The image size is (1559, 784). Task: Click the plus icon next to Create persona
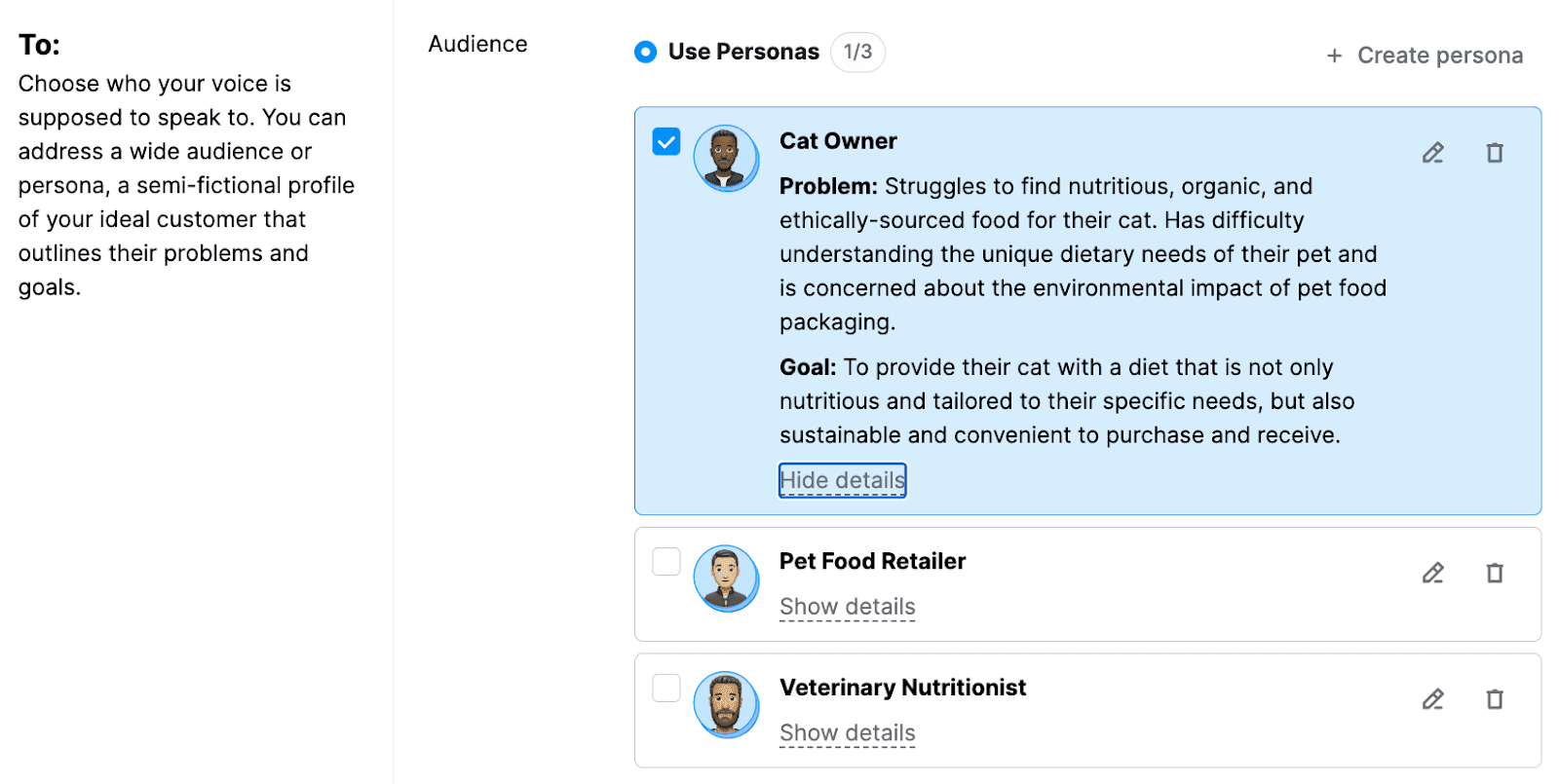tap(1333, 56)
